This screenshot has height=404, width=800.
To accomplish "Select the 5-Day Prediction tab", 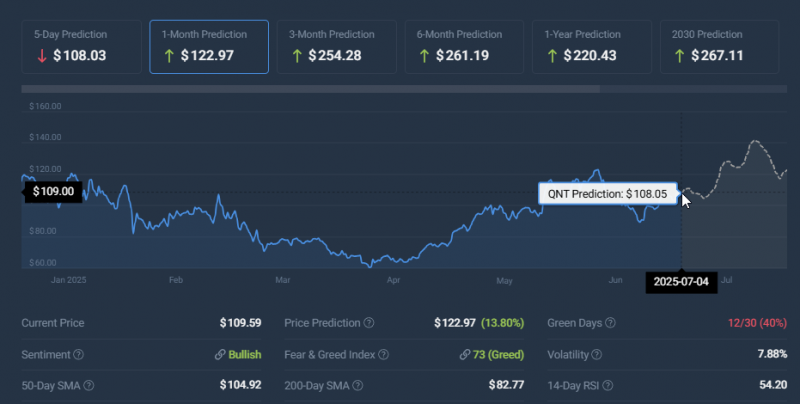I will click(x=81, y=46).
